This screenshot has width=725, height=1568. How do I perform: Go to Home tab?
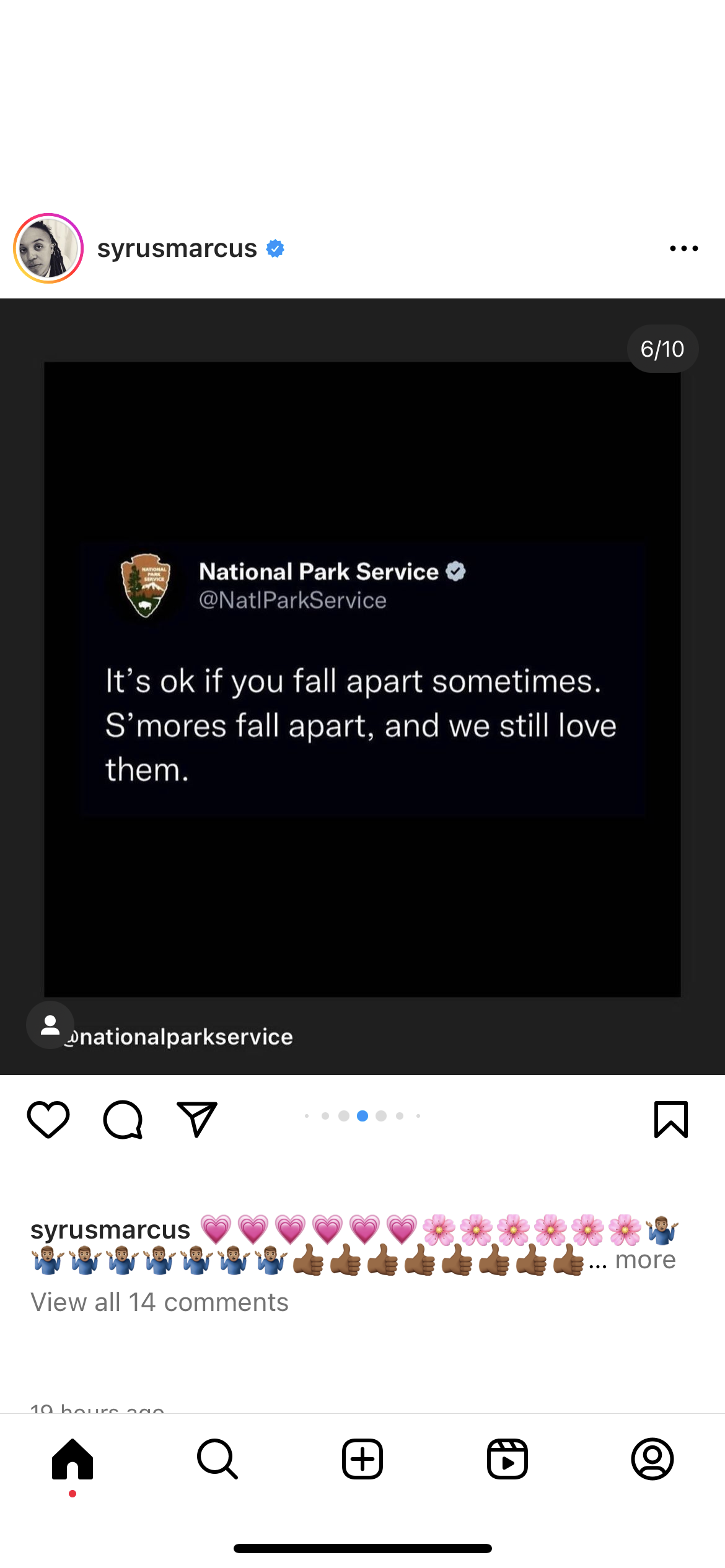[72, 1459]
